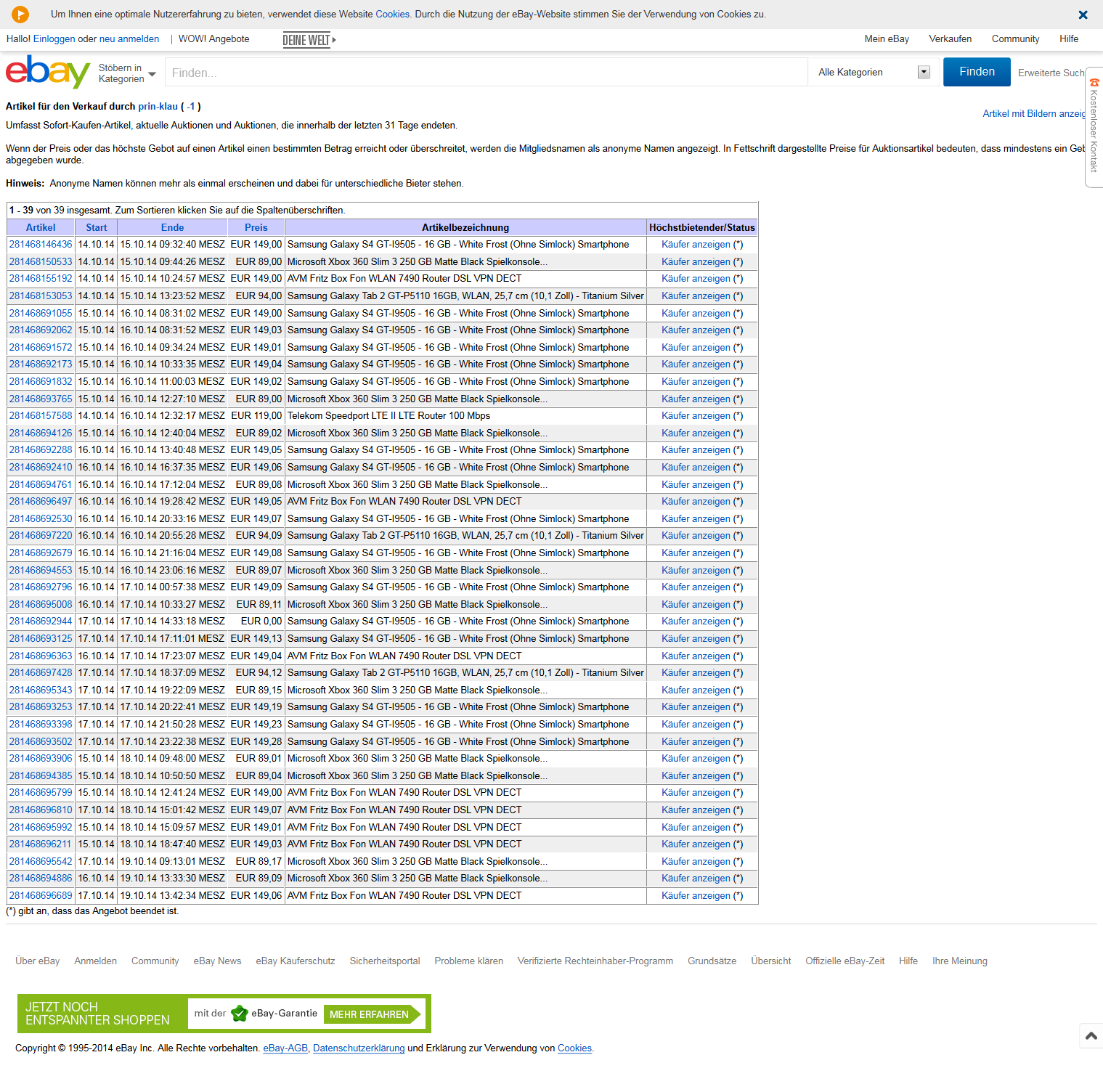The height and width of the screenshot is (1092, 1103).
Task: Click Artikel mit Bildern anzeigen link
Action: point(1034,114)
